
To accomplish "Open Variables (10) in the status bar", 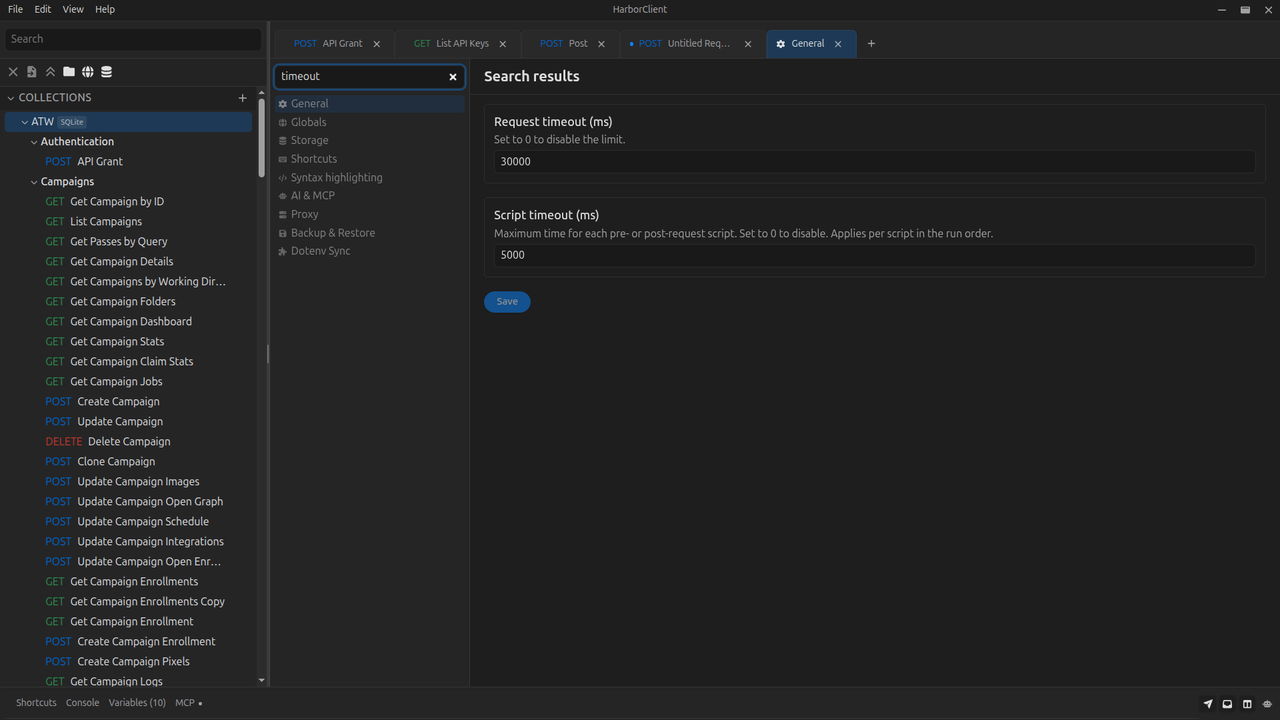I will coord(137,703).
